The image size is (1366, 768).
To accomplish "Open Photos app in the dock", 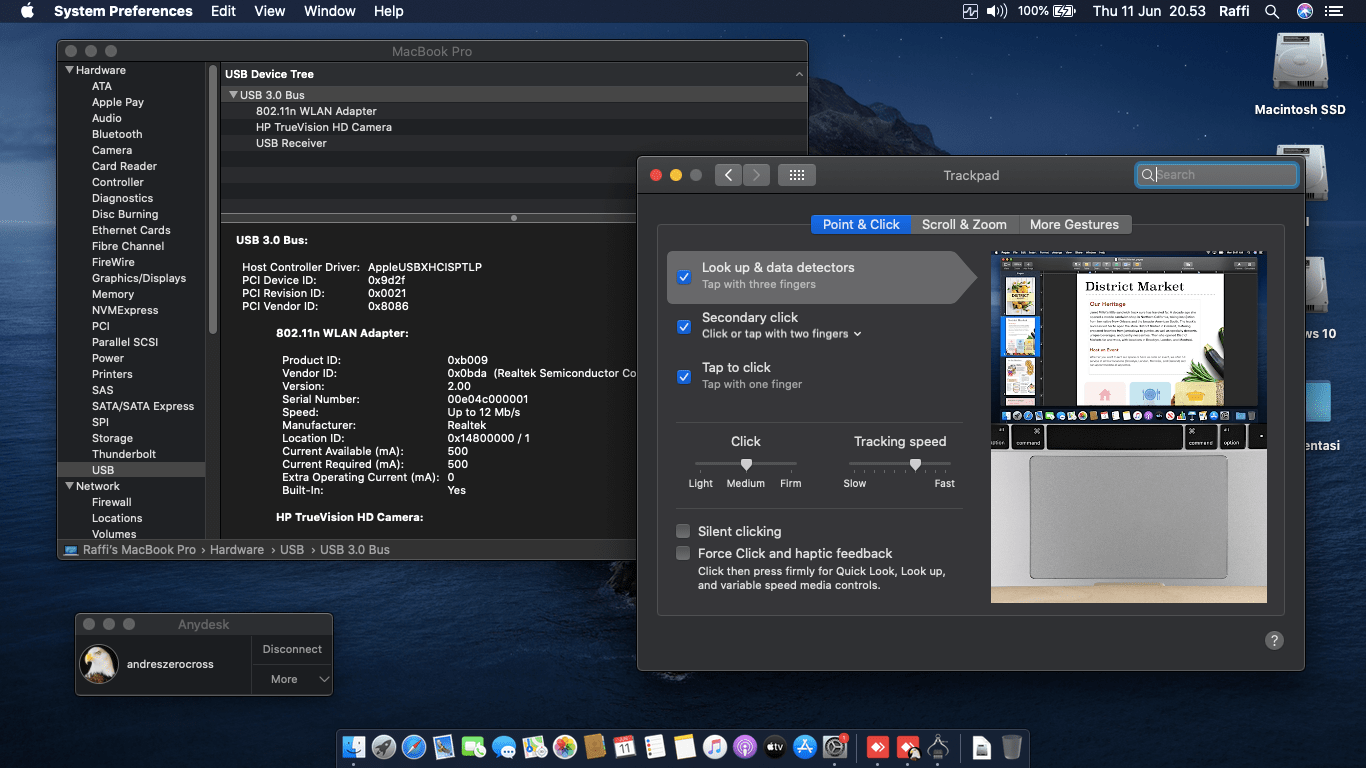I will pyautogui.click(x=564, y=747).
